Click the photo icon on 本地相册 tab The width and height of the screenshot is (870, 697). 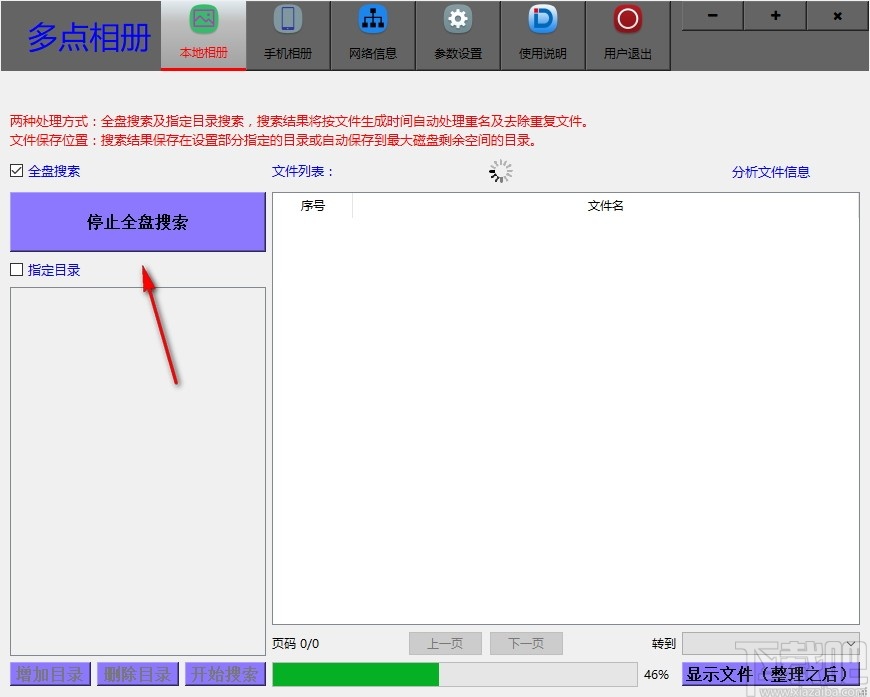click(203, 18)
